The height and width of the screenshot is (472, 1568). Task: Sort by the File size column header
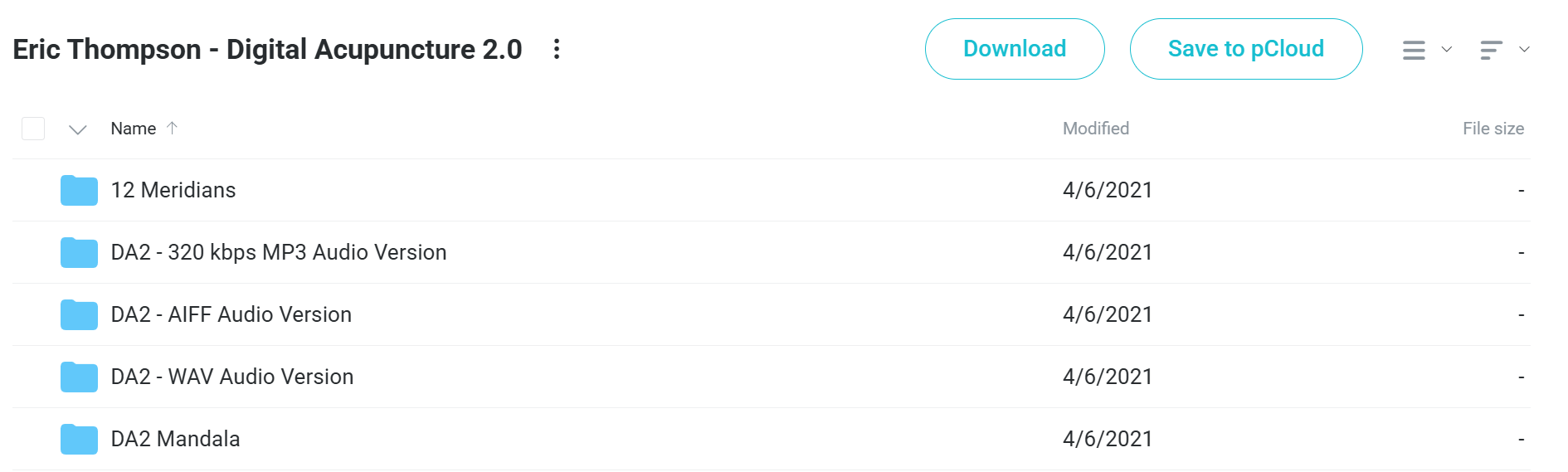1493,129
